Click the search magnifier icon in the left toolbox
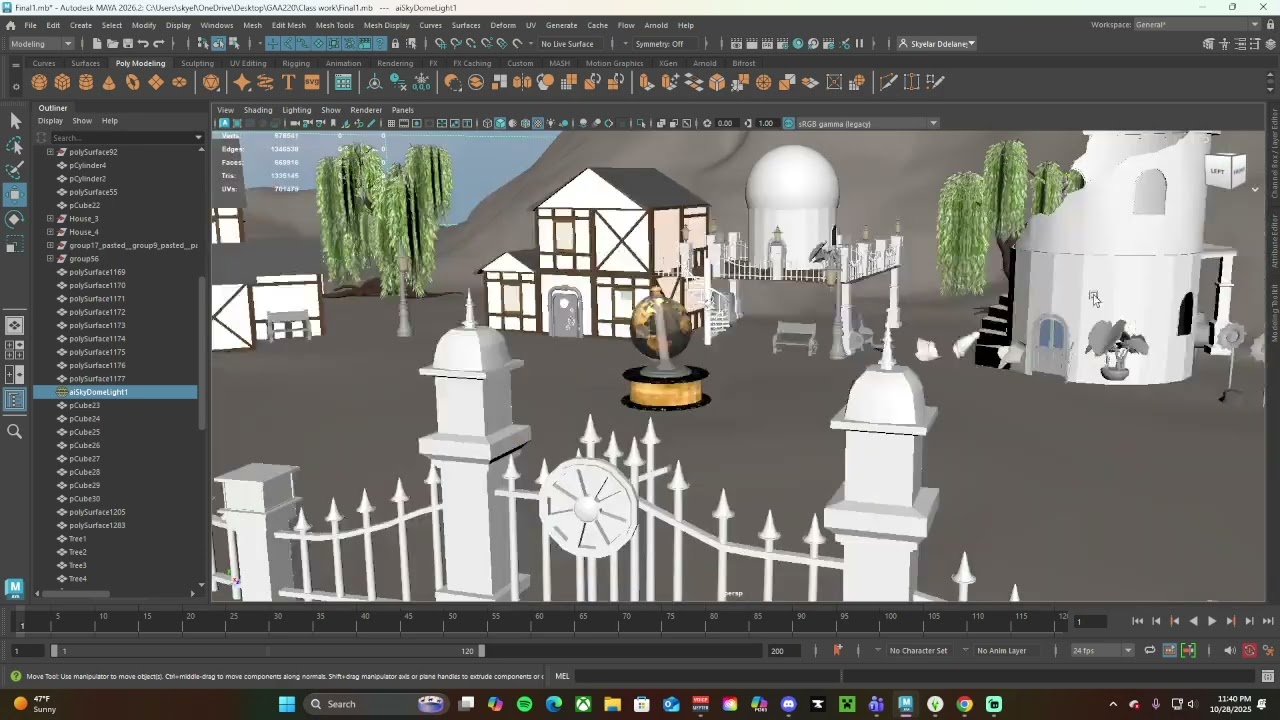 (15, 431)
